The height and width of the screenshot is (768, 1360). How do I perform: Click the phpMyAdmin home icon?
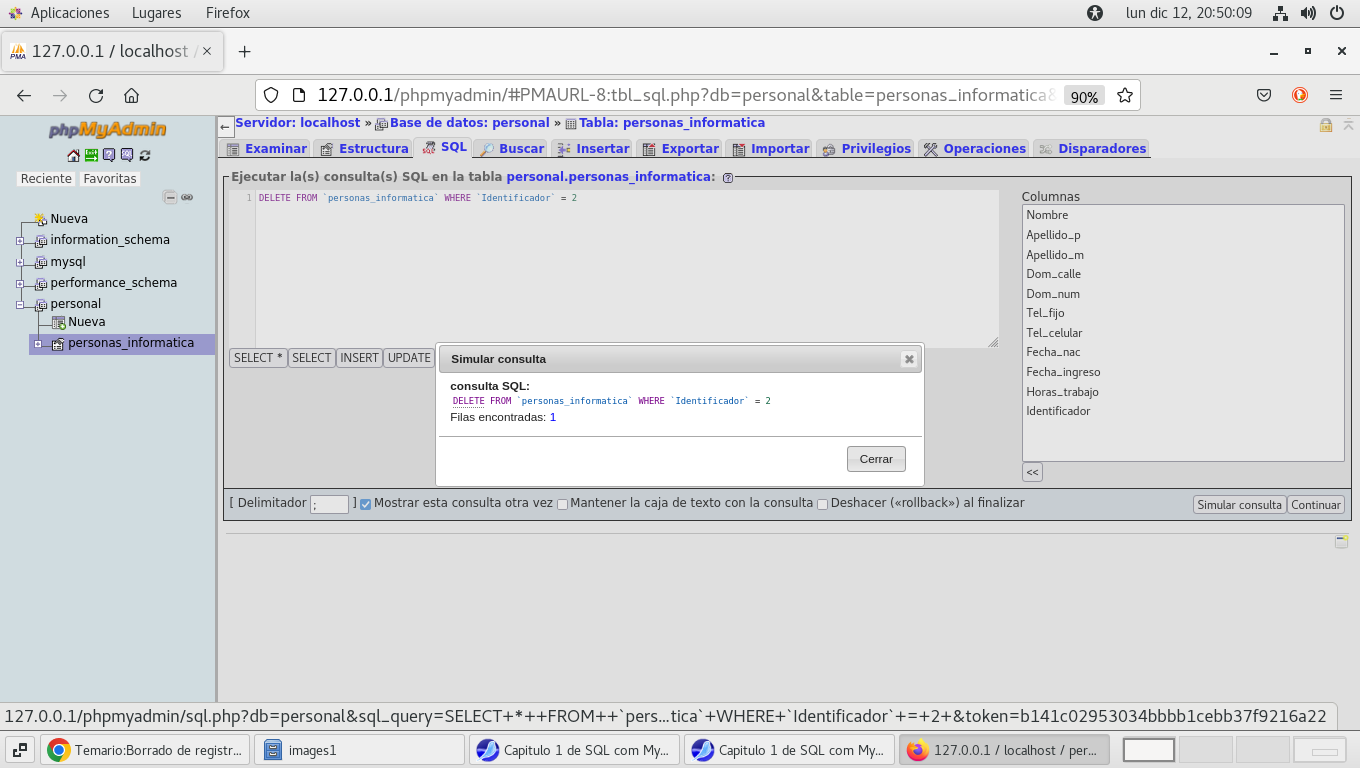(73, 155)
